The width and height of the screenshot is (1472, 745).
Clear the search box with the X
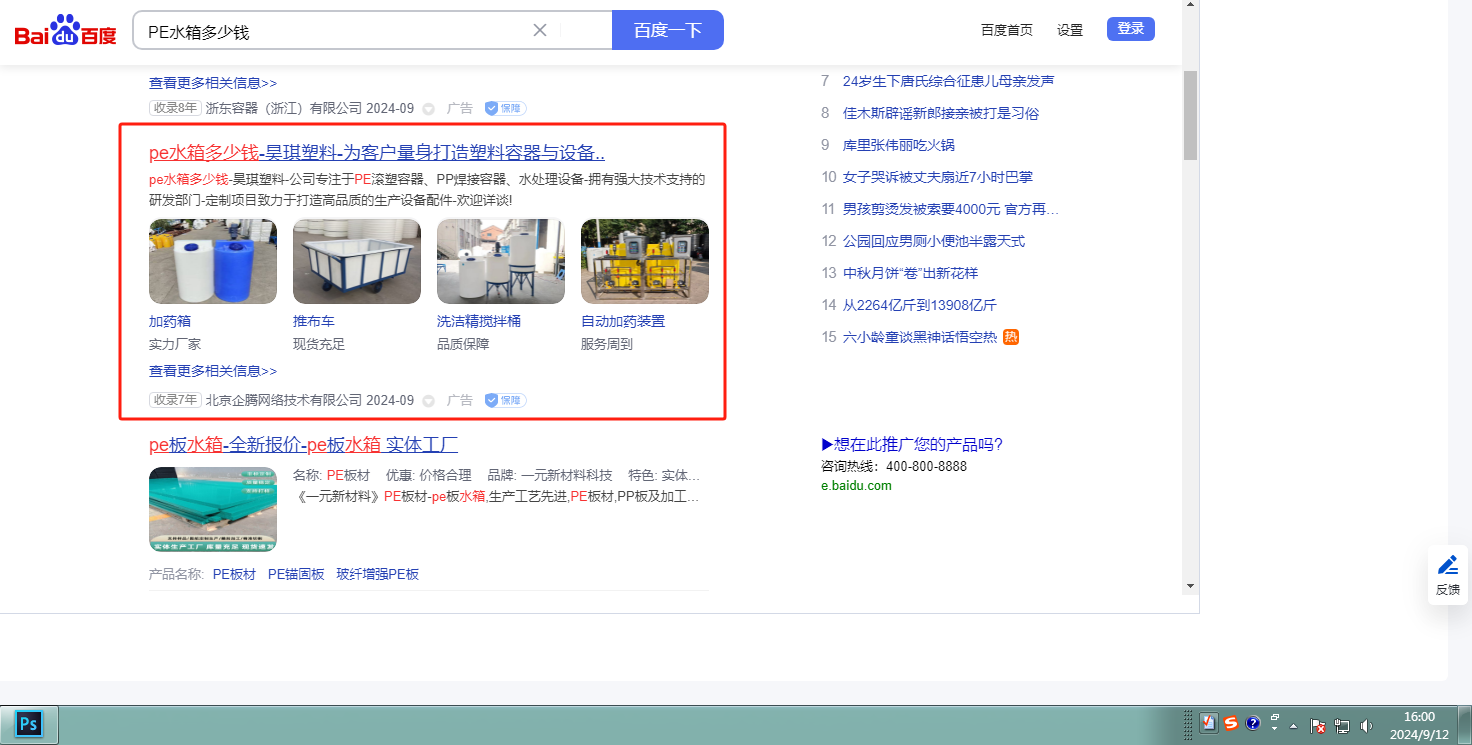coord(540,30)
